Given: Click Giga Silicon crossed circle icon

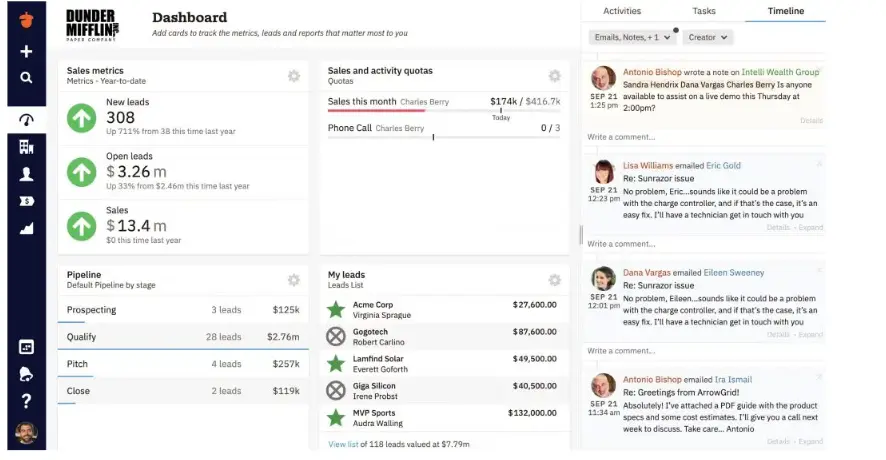Looking at the screenshot, I should tap(336, 390).
